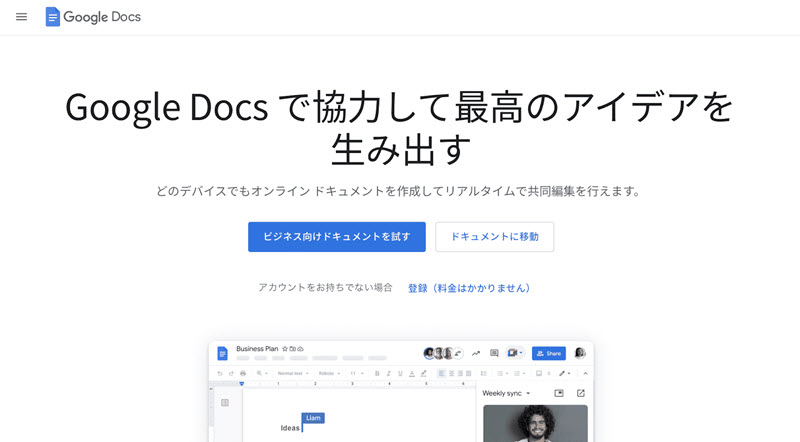
Task: Click the print icon in preview toolbar
Action: 243,373
